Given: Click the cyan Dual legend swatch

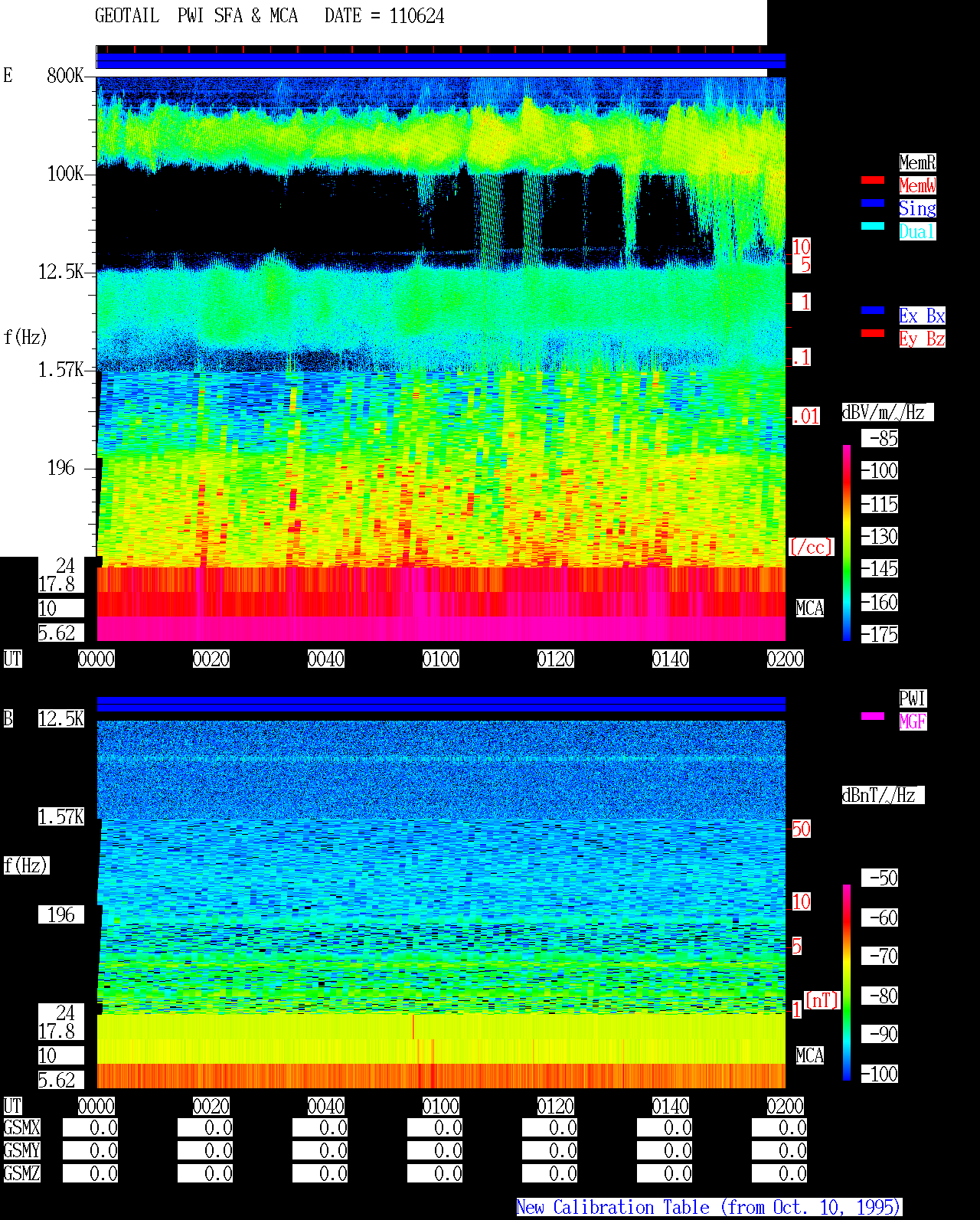Looking at the screenshot, I should pyautogui.click(x=873, y=226).
